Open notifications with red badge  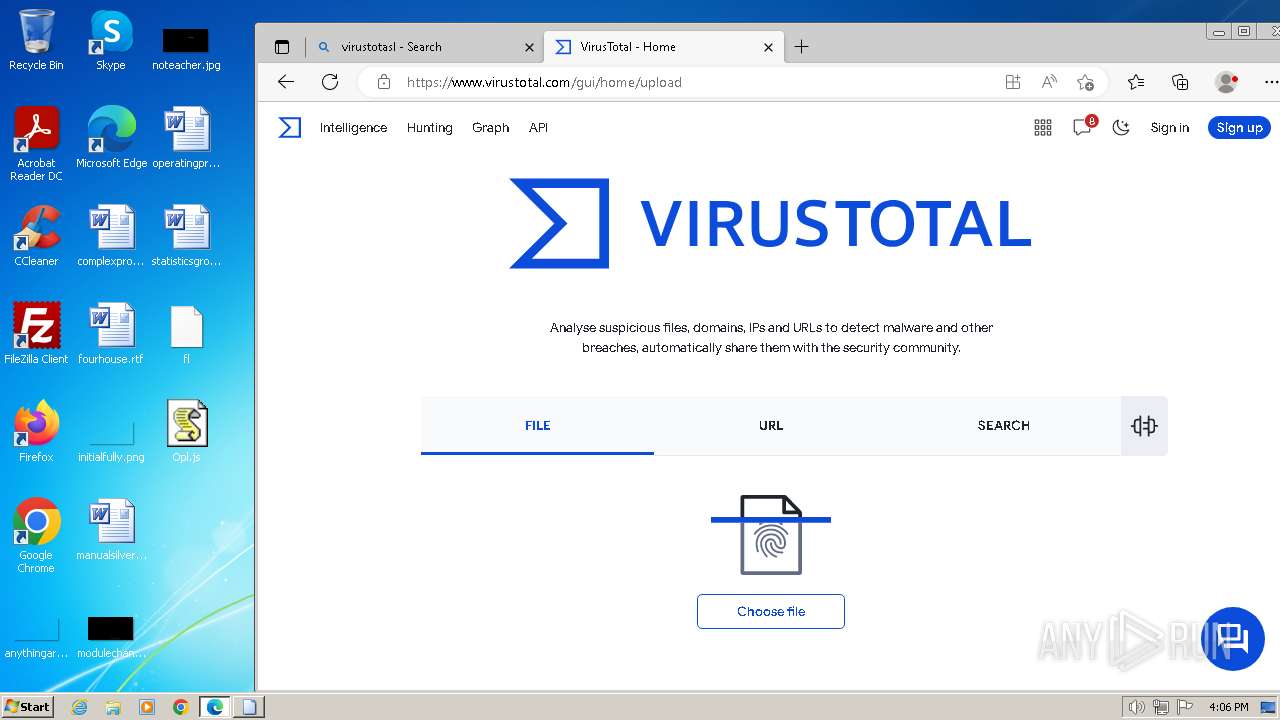[1083, 126]
